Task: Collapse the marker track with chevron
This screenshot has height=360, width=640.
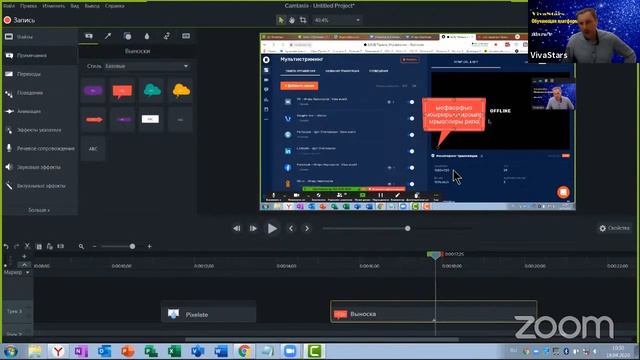Action: tap(24, 264)
